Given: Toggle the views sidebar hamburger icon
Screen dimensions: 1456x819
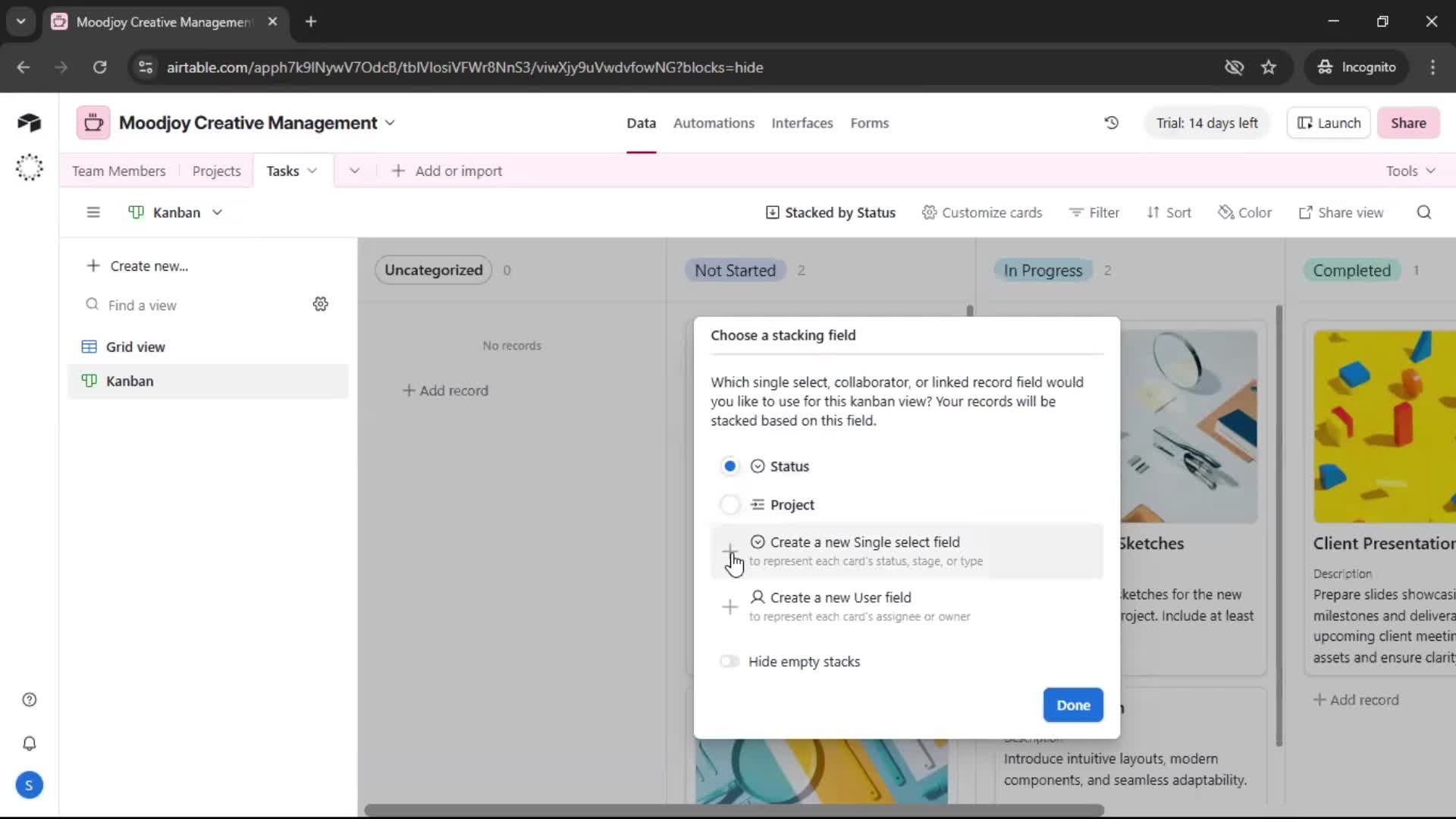Looking at the screenshot, I should click(x=93, y=212).
